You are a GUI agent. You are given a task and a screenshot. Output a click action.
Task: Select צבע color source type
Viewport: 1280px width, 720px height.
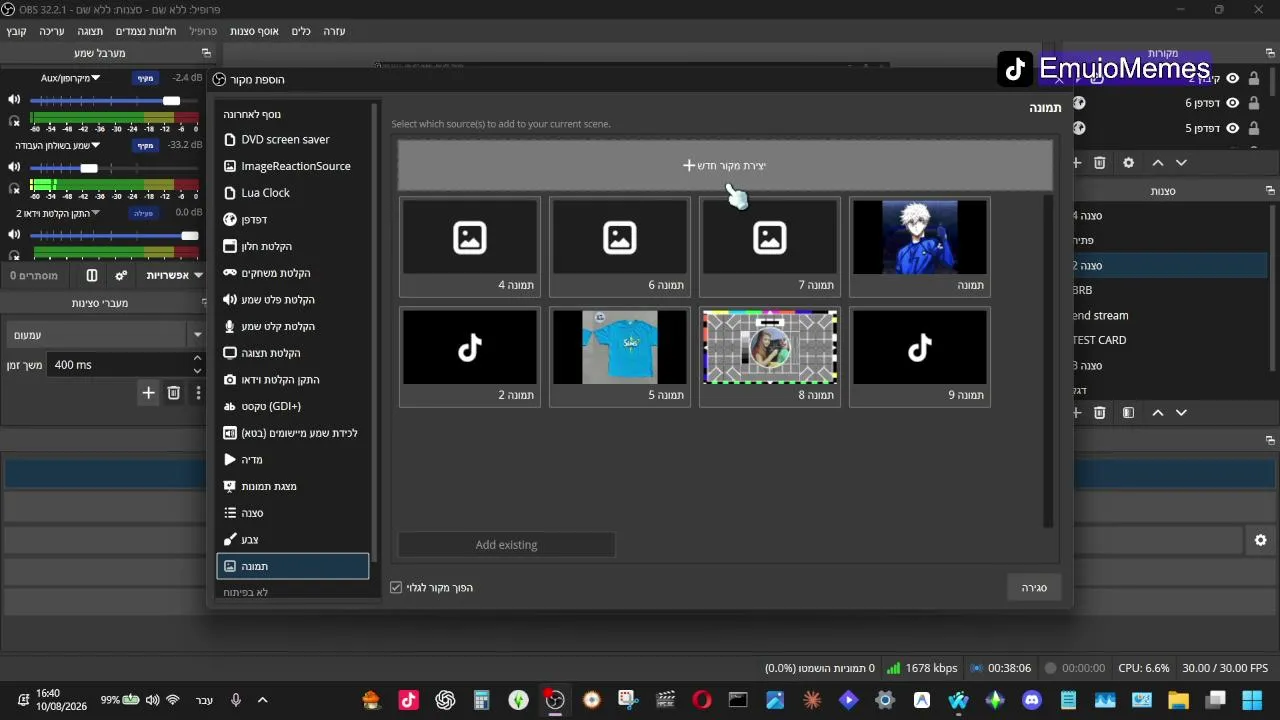(293, 540)
